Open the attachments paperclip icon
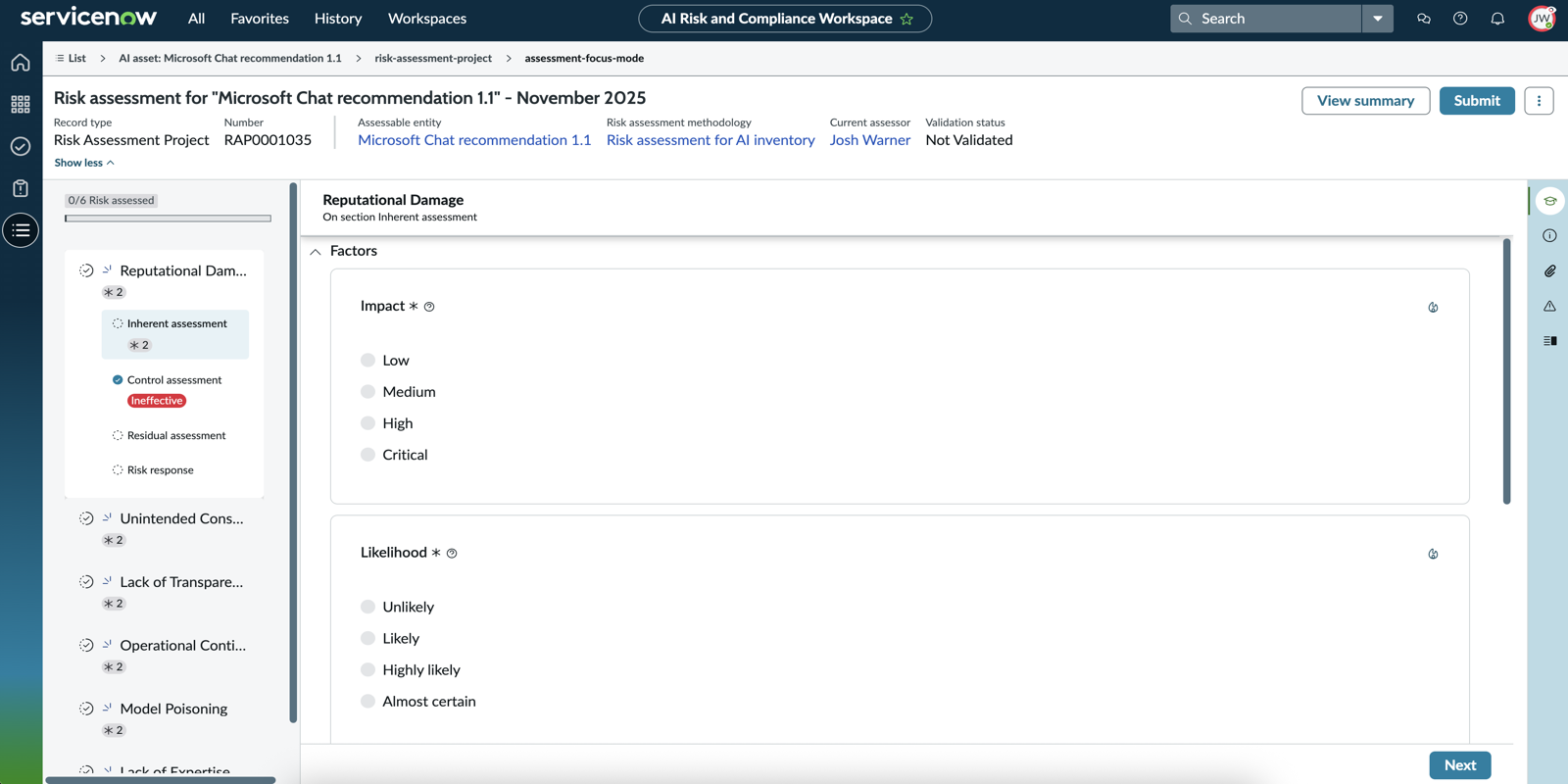The width and height of the screenshot is (1568, 784). [x=1549, y=271]
